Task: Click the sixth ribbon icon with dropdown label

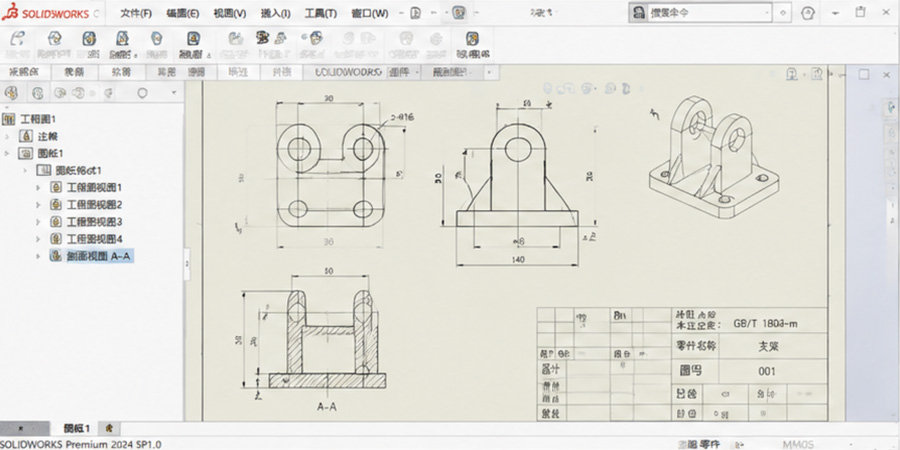Action: point(194,39)
